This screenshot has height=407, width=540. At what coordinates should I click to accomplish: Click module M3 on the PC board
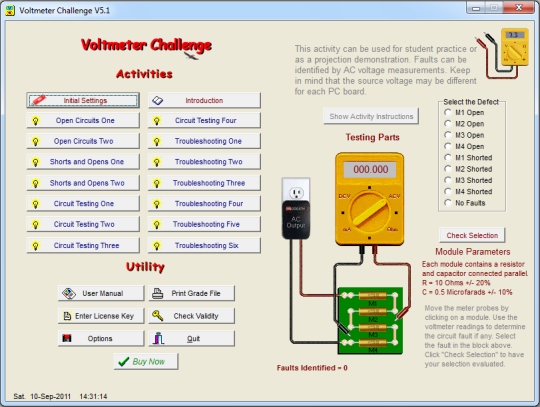(373, 327)
